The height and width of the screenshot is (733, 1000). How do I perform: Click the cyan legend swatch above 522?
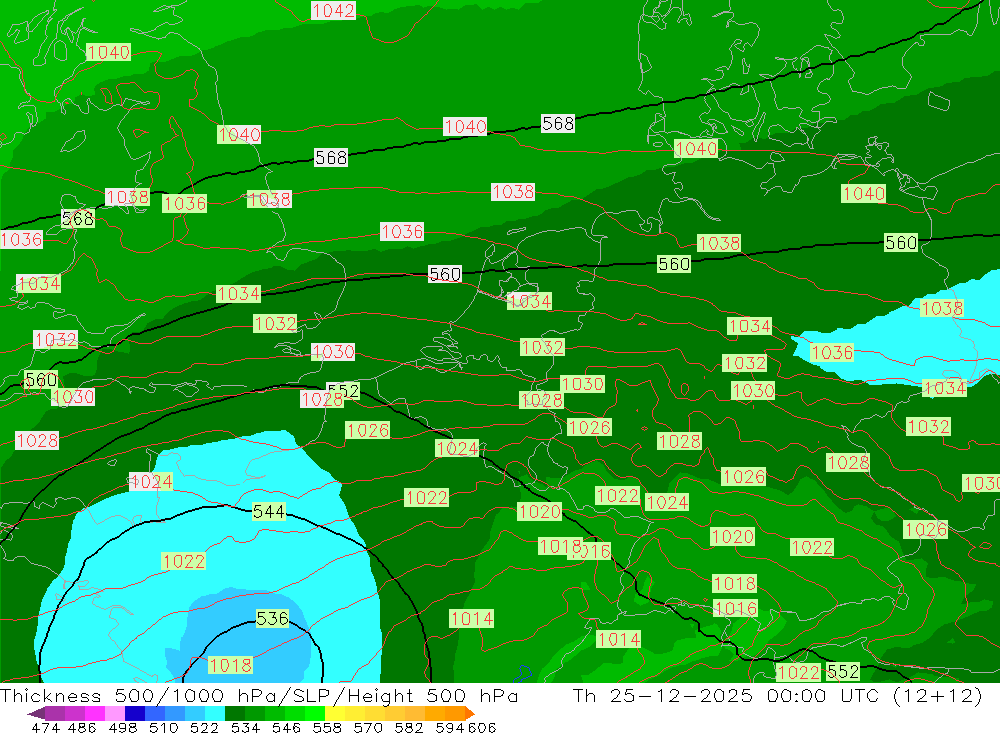point(215,713)
